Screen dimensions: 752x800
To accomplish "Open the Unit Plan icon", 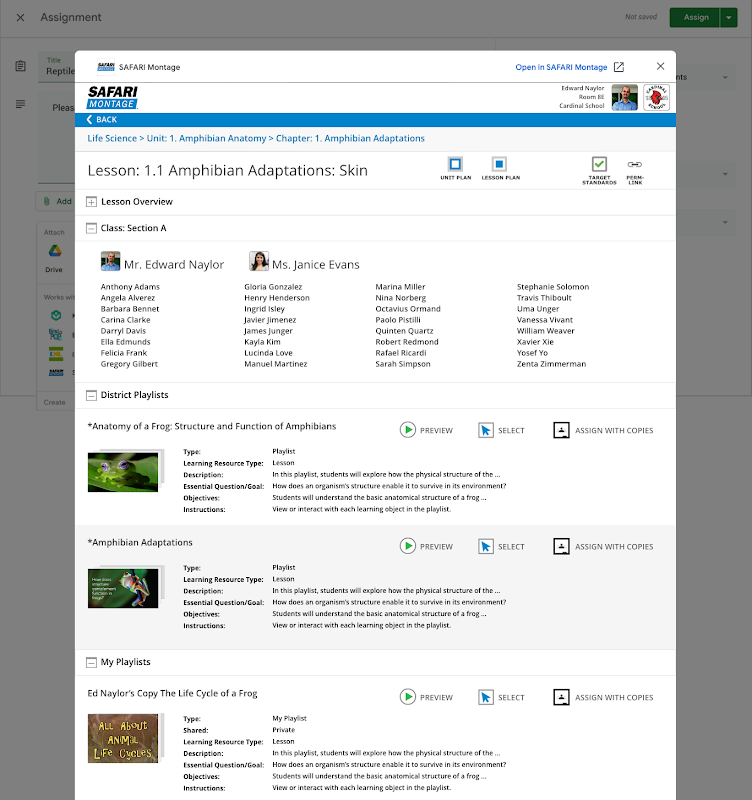I will pyautogui.click(x=455, y=164).
